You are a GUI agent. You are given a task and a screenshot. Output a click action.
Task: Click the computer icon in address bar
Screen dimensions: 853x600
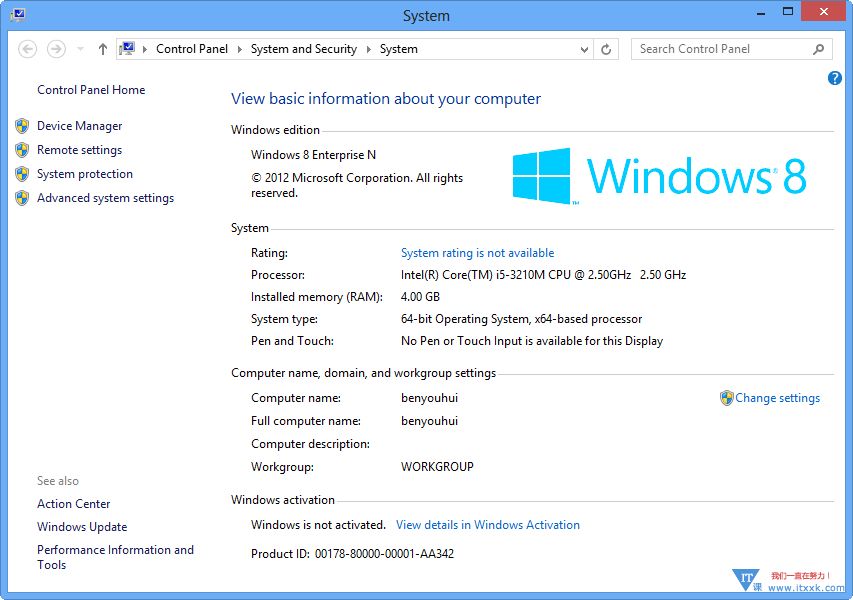[127, 49]
